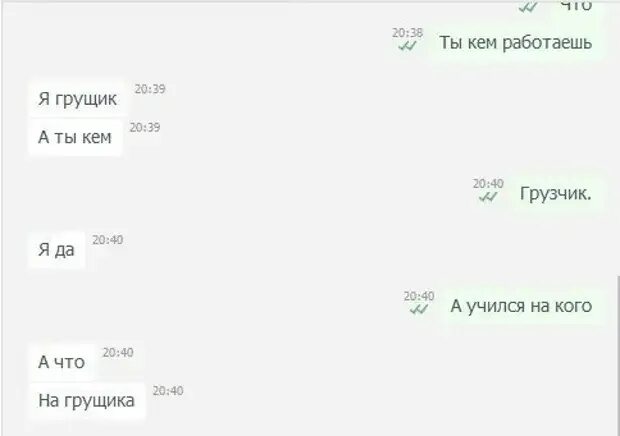Click the read-receipt checkmarks beside "Ты кем работаешь"
620x436 pixels.
coord(407,46)
